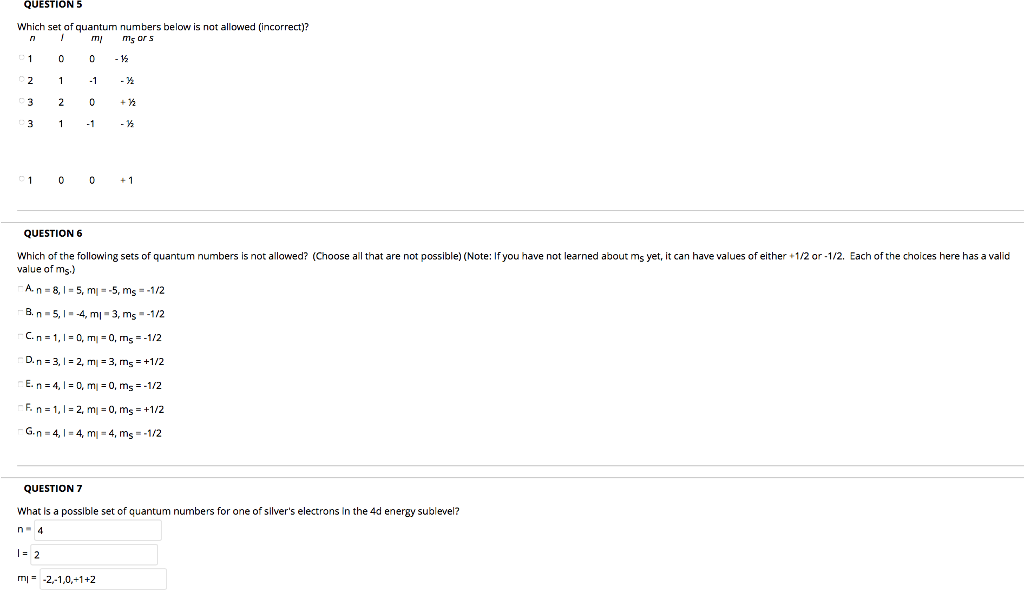1024x611 pixels.
Task: Click the 4d sublevel question text
Action: click(x=238, y=510)
